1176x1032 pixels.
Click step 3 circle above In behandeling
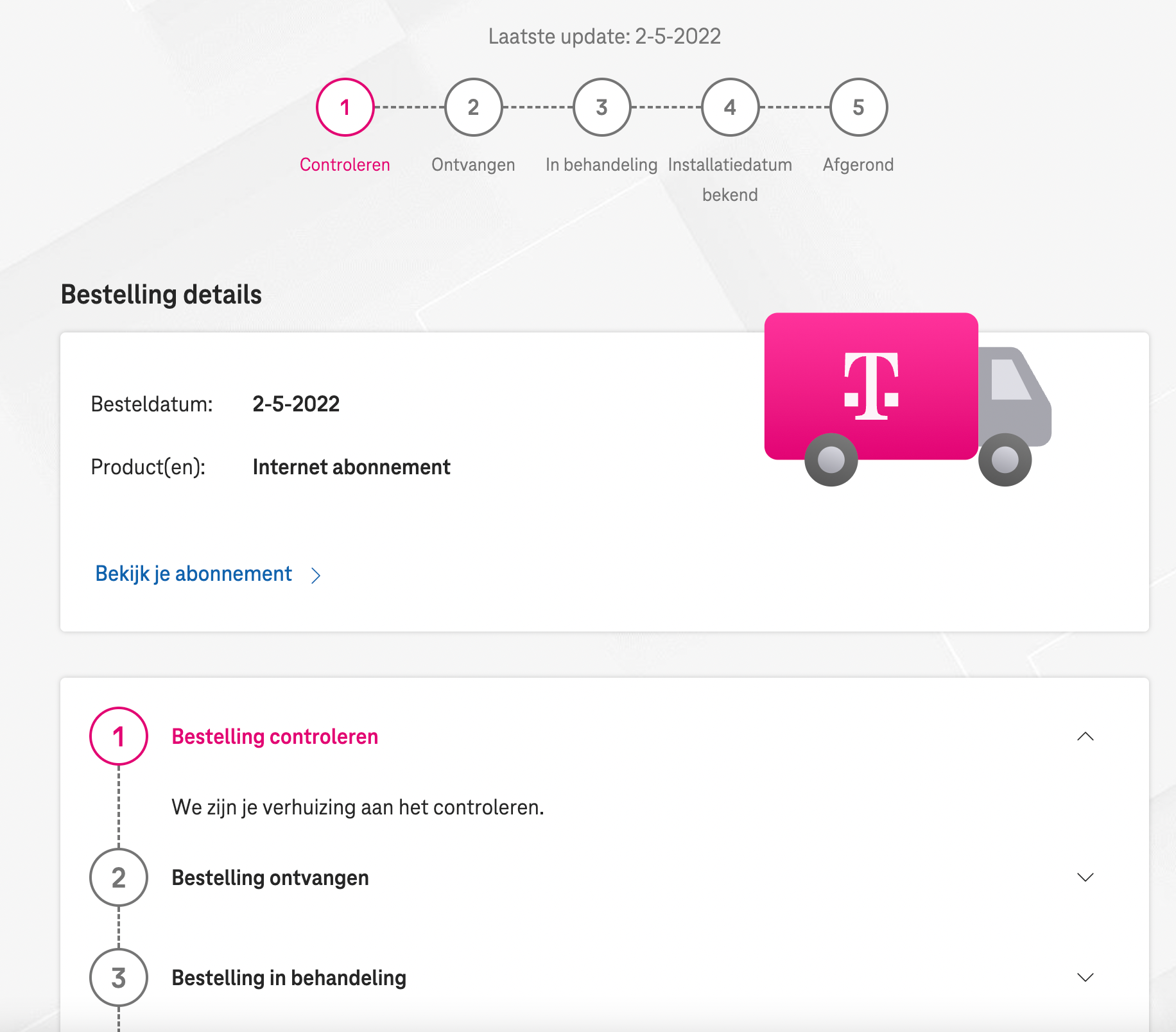click(x=602, y=107)
